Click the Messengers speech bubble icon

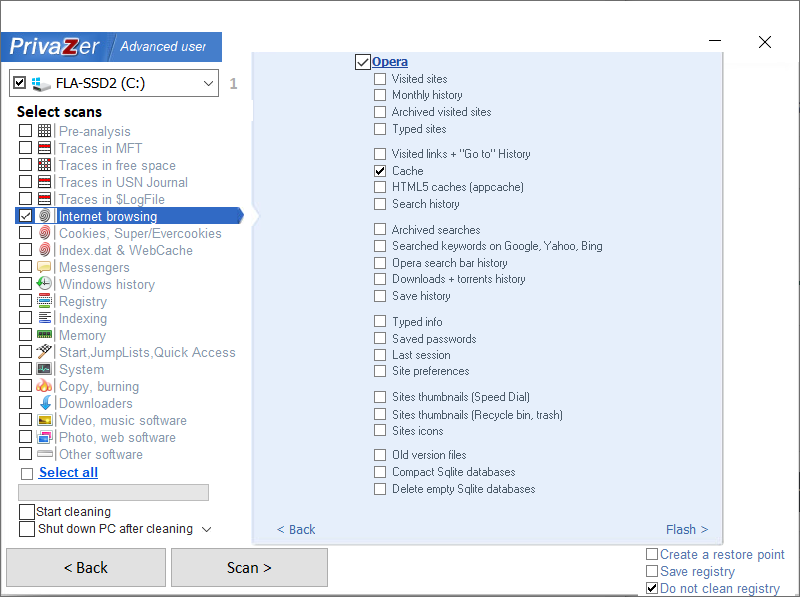44,266
